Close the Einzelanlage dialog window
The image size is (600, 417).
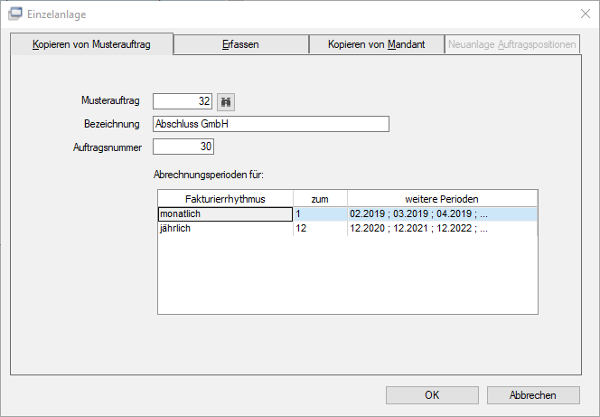[x=585, y=14]
